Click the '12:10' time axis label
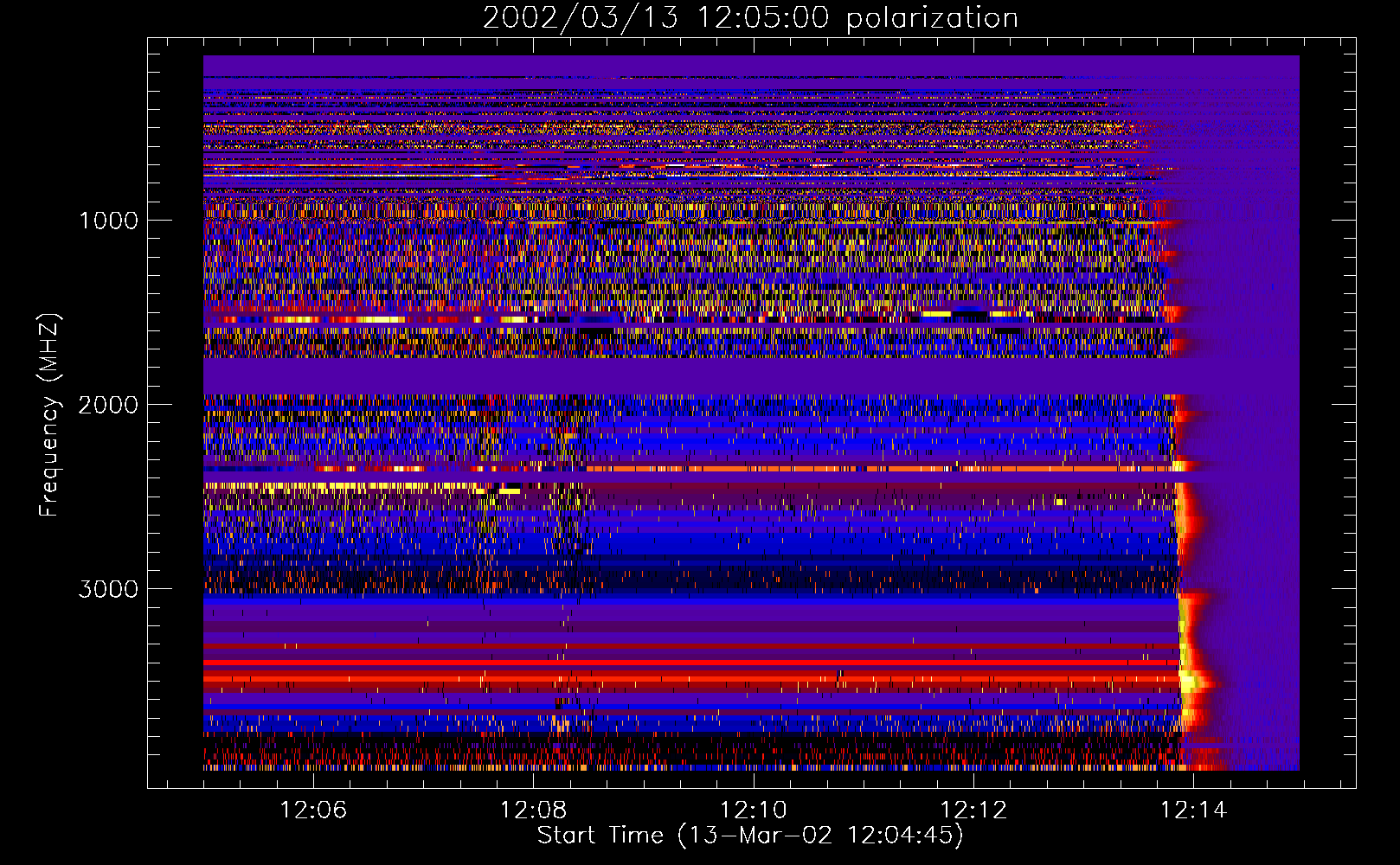Image resolution: width=1400 pixels, height=865 pixels. point(754,810)
